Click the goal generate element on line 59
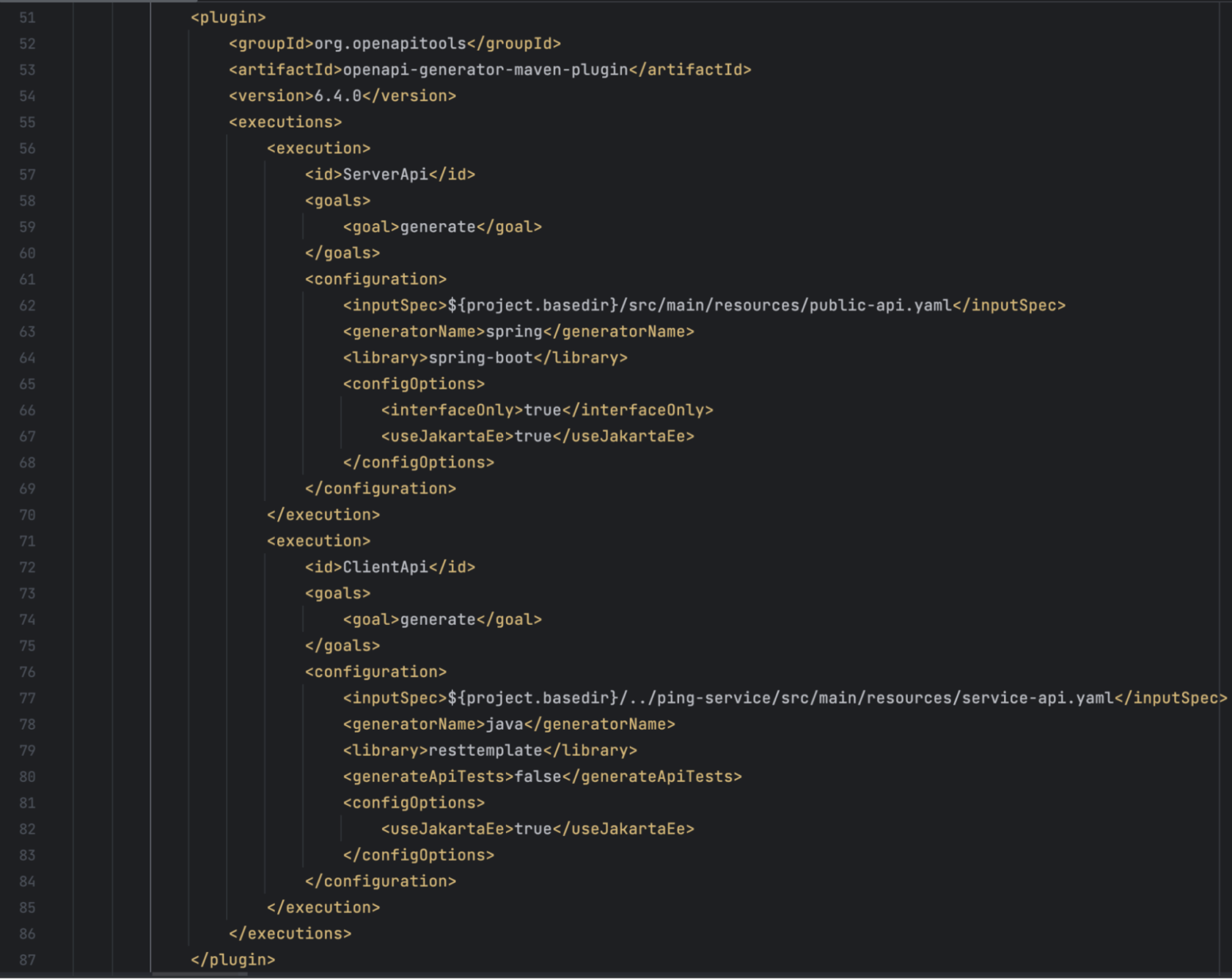Screen dimensions: 1232x979 pyautogui.click(x=443, y=227)
